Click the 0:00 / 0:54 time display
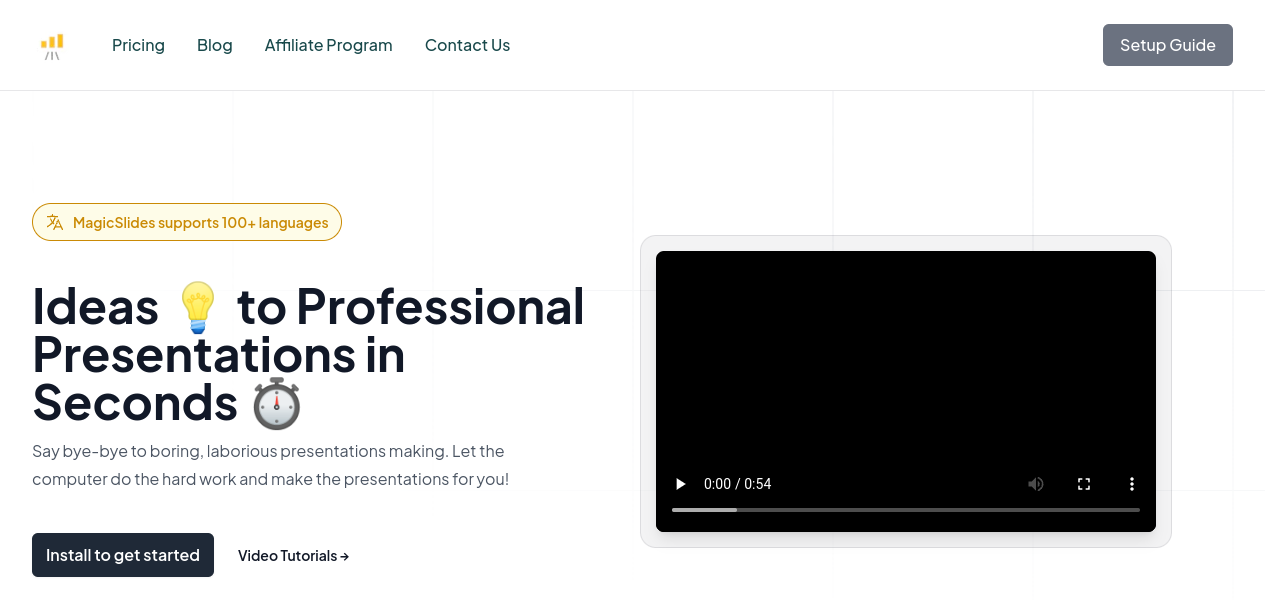The height and width of the screenshot is (600, 1280). 737,484
